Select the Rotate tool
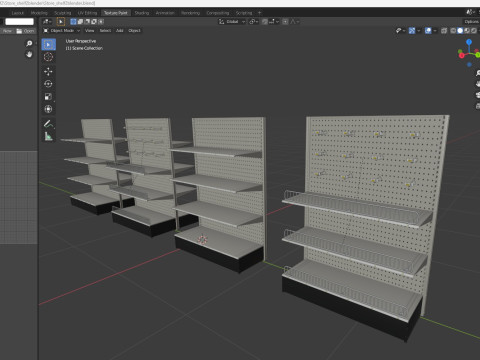This screenshot has width=480, height=360. click(48, 84)
